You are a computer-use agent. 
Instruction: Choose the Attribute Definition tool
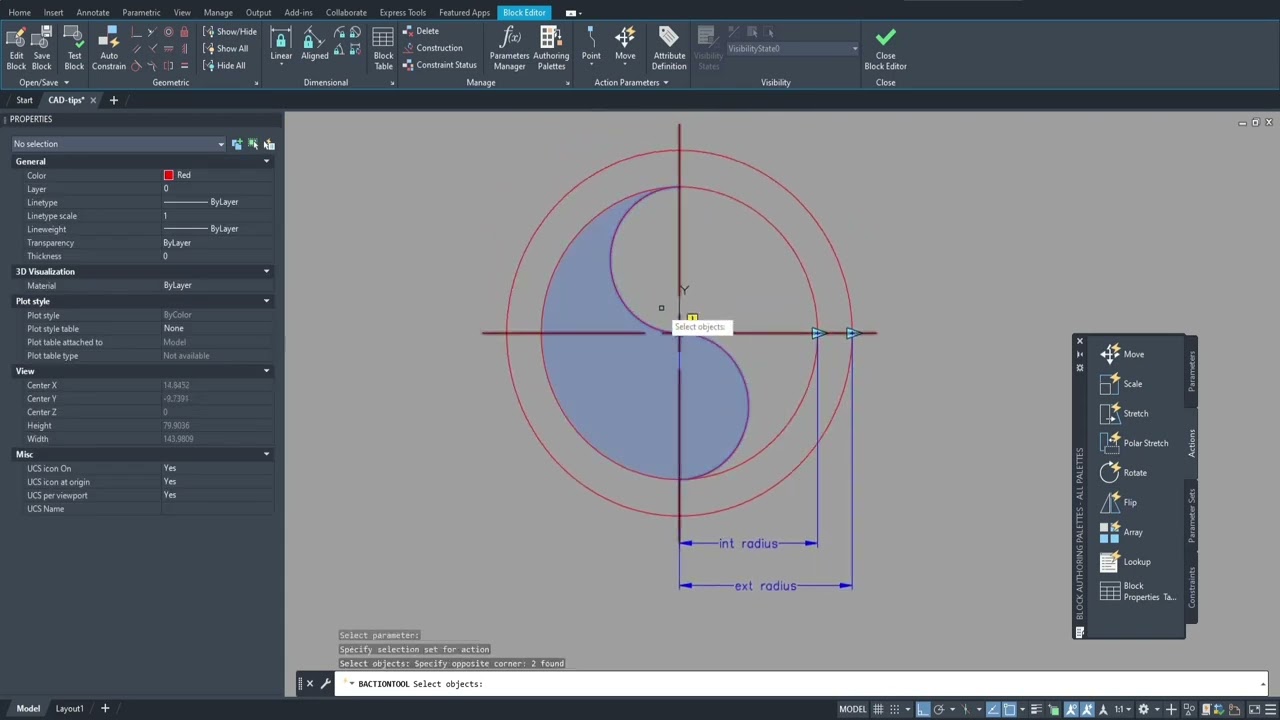[x=669, y=48]
